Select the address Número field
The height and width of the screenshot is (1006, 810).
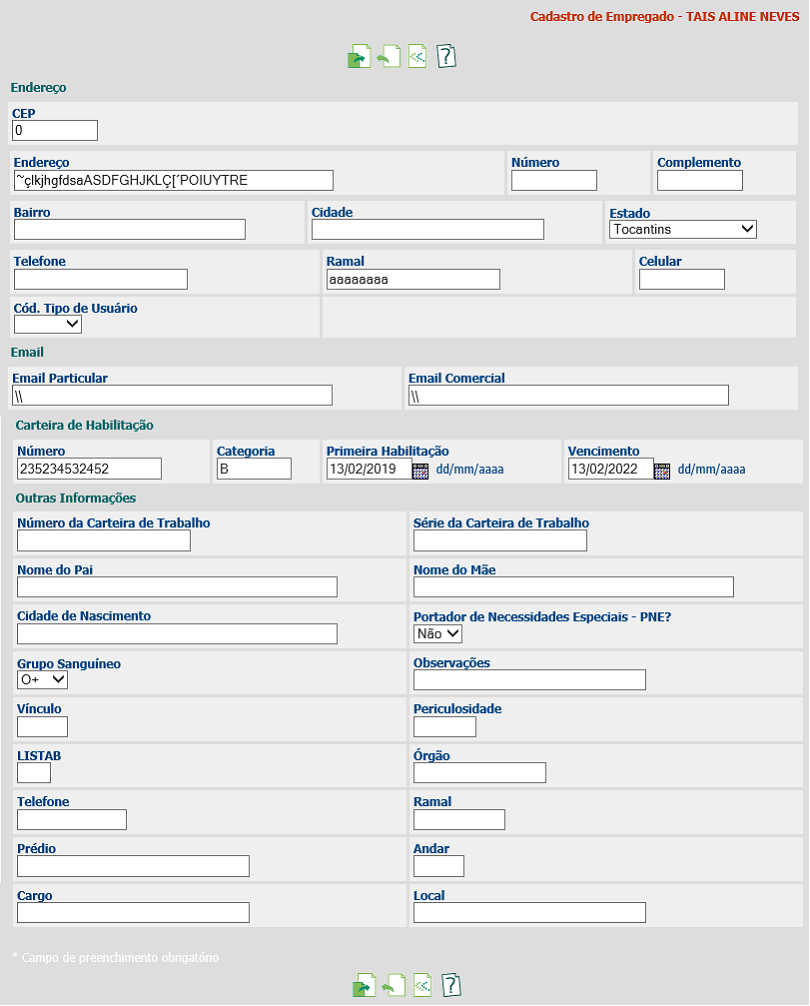point(554,180)
